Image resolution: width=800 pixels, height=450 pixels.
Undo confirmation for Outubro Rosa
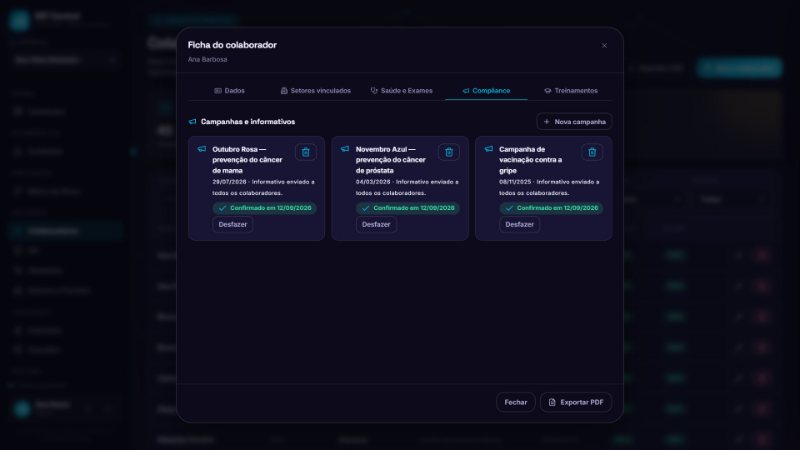[x=233, y=224]
